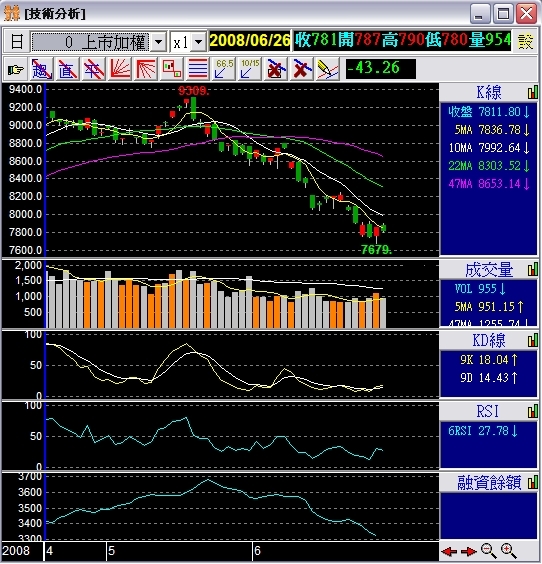Click the app icon in the title bar

point(12,13)
